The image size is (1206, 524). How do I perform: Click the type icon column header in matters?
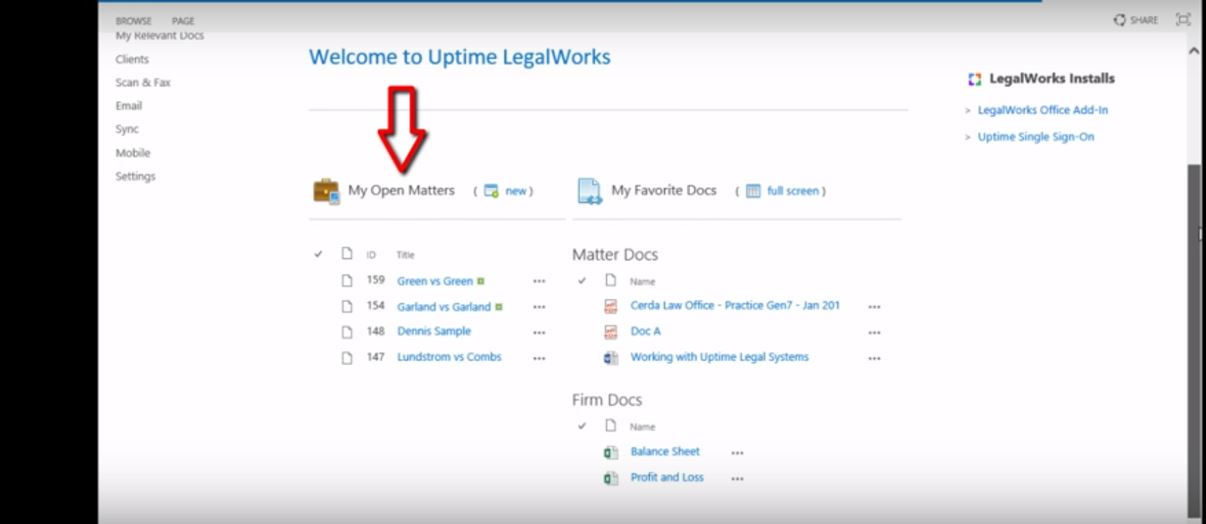(347, 254)
